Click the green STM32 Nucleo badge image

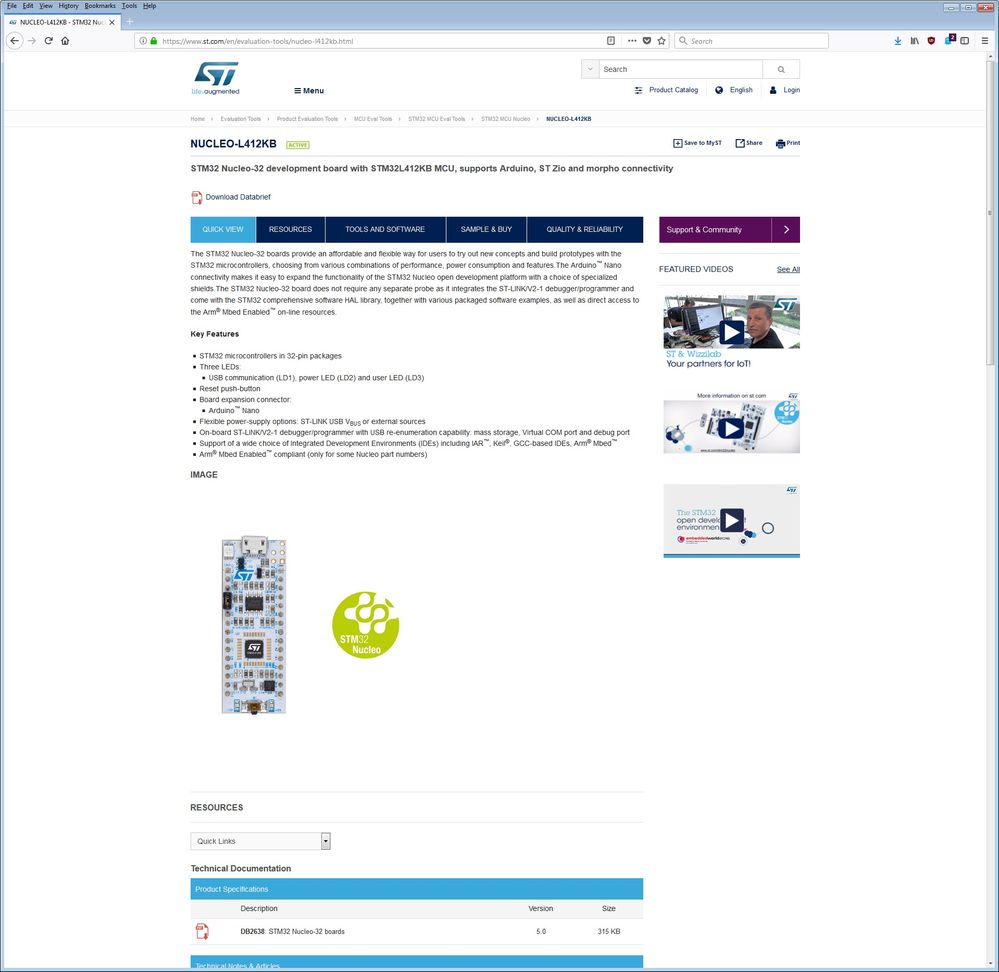(366, 624)
